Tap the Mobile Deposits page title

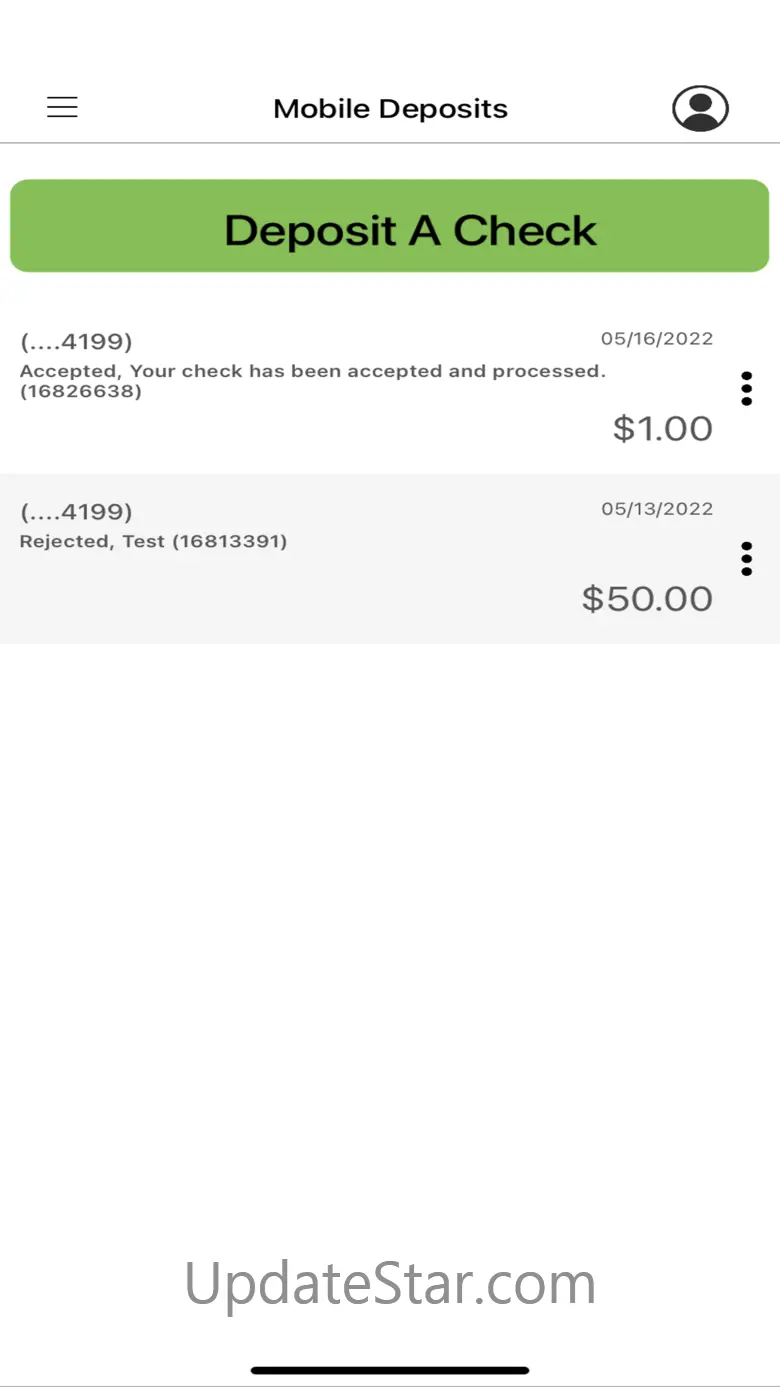tap(390, 108)
